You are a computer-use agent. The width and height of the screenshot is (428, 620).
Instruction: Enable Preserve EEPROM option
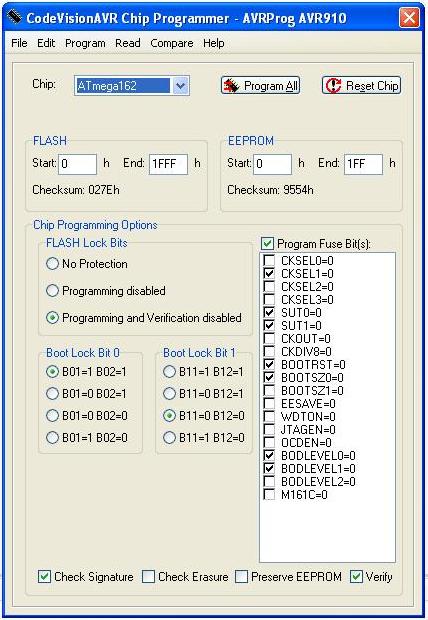[x=241, y=577]
